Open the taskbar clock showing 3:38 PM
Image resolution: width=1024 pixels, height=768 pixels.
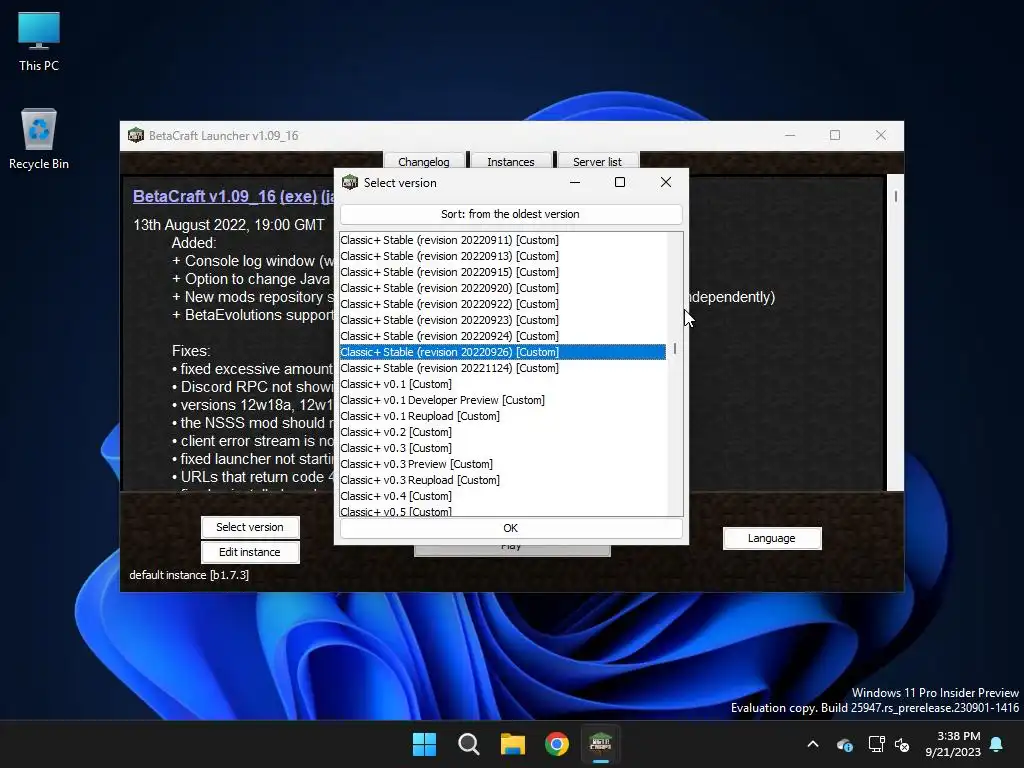[x=953, y=744]
